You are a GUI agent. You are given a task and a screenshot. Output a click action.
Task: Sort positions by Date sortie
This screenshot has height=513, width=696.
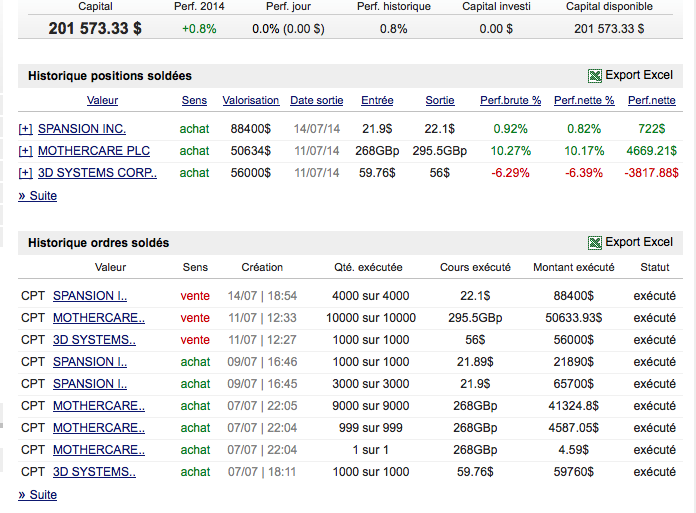click(316, 100)
